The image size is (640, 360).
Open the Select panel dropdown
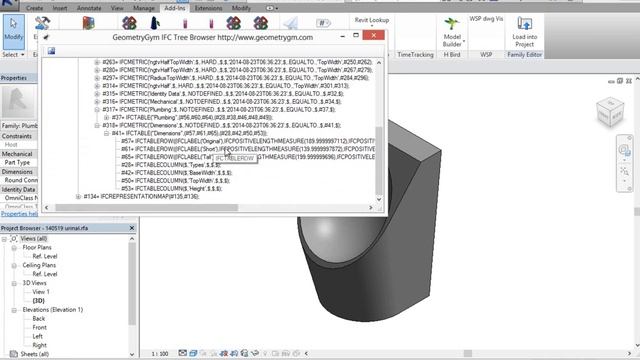pyautogui.click(x=13, y=54)
